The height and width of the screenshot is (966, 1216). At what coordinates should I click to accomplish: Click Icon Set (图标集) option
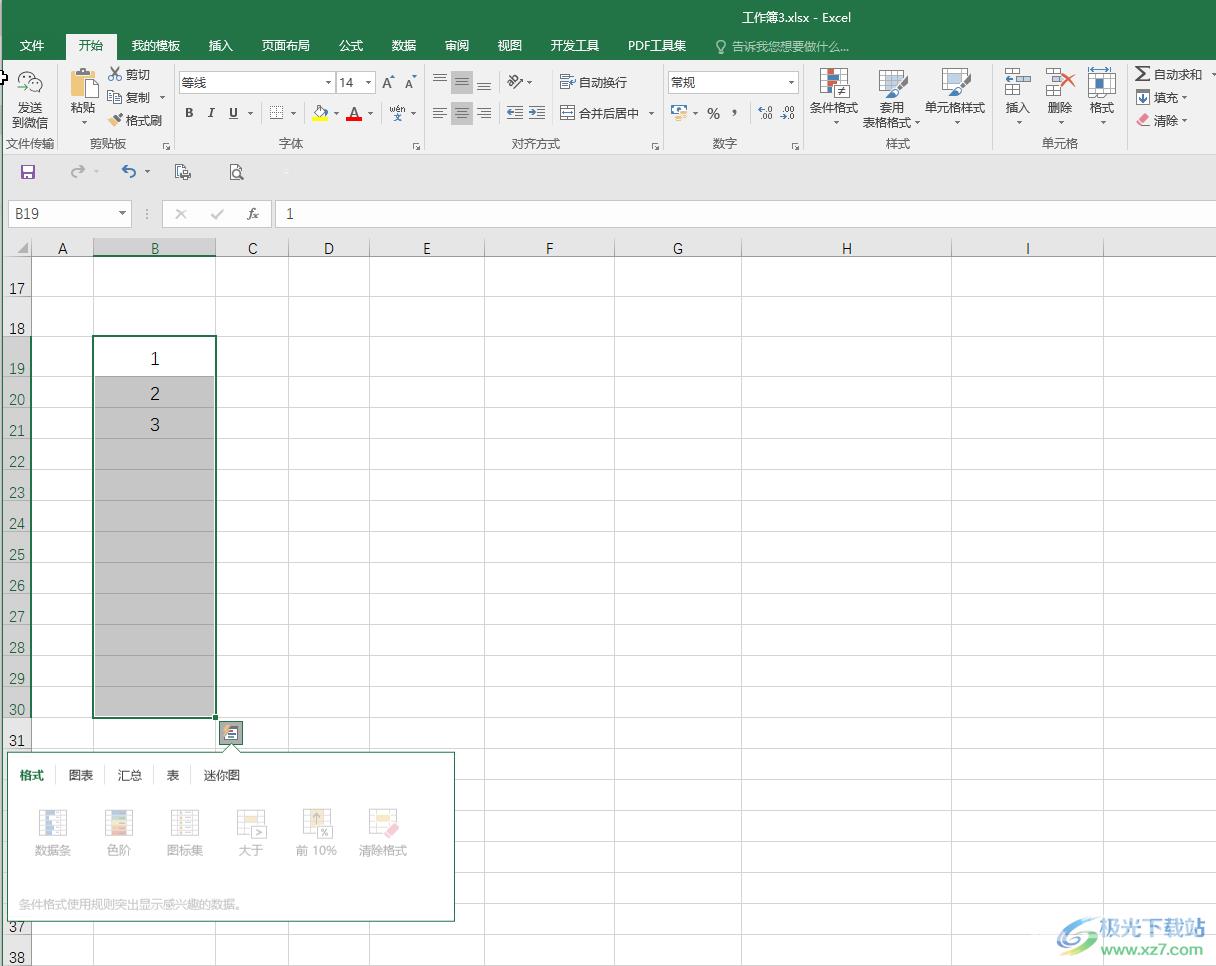coord(185,833)
